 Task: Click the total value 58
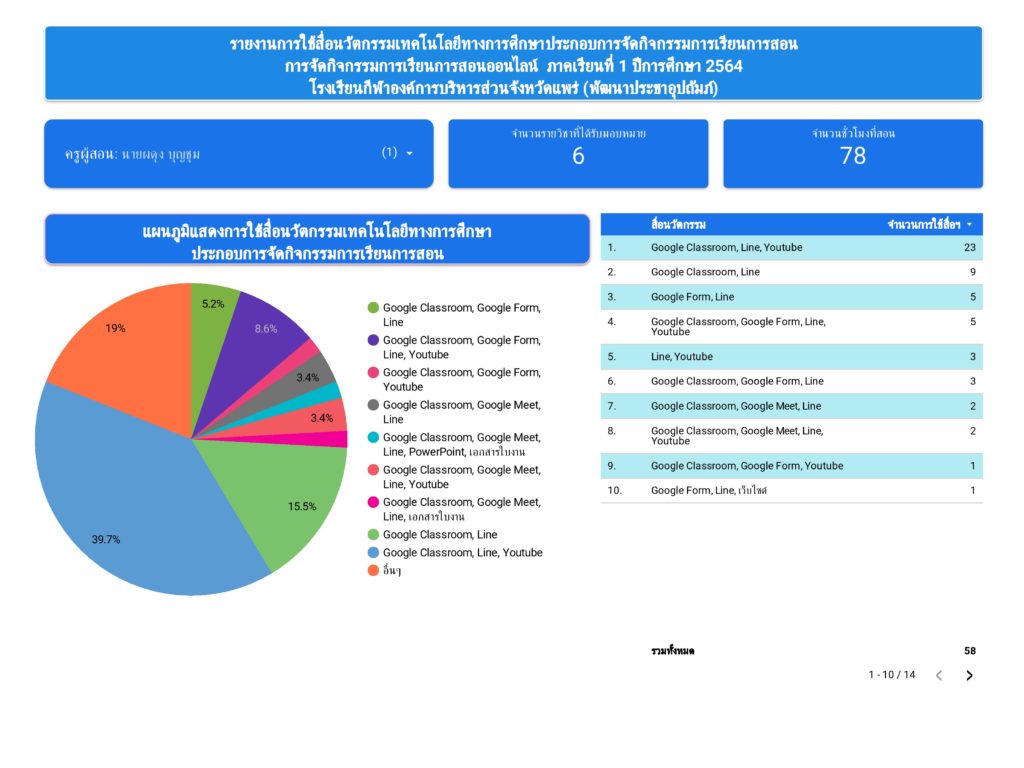tap(969, 651)
